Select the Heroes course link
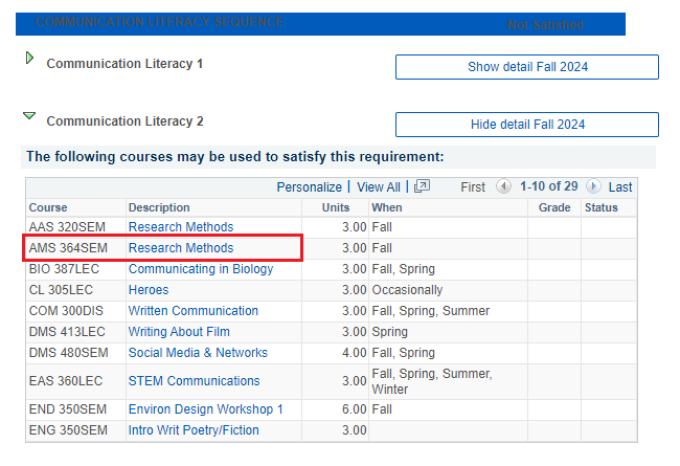 tap(148, 290)
